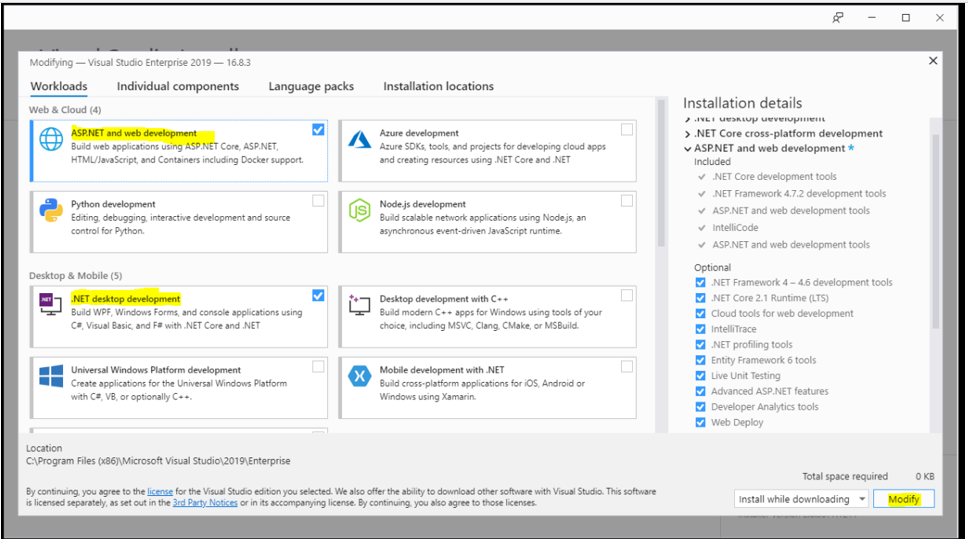Image resolution: width=968 pixels, height=541 pixels.
Task: Tick the Node.js development checkbox
Action: 627,201
